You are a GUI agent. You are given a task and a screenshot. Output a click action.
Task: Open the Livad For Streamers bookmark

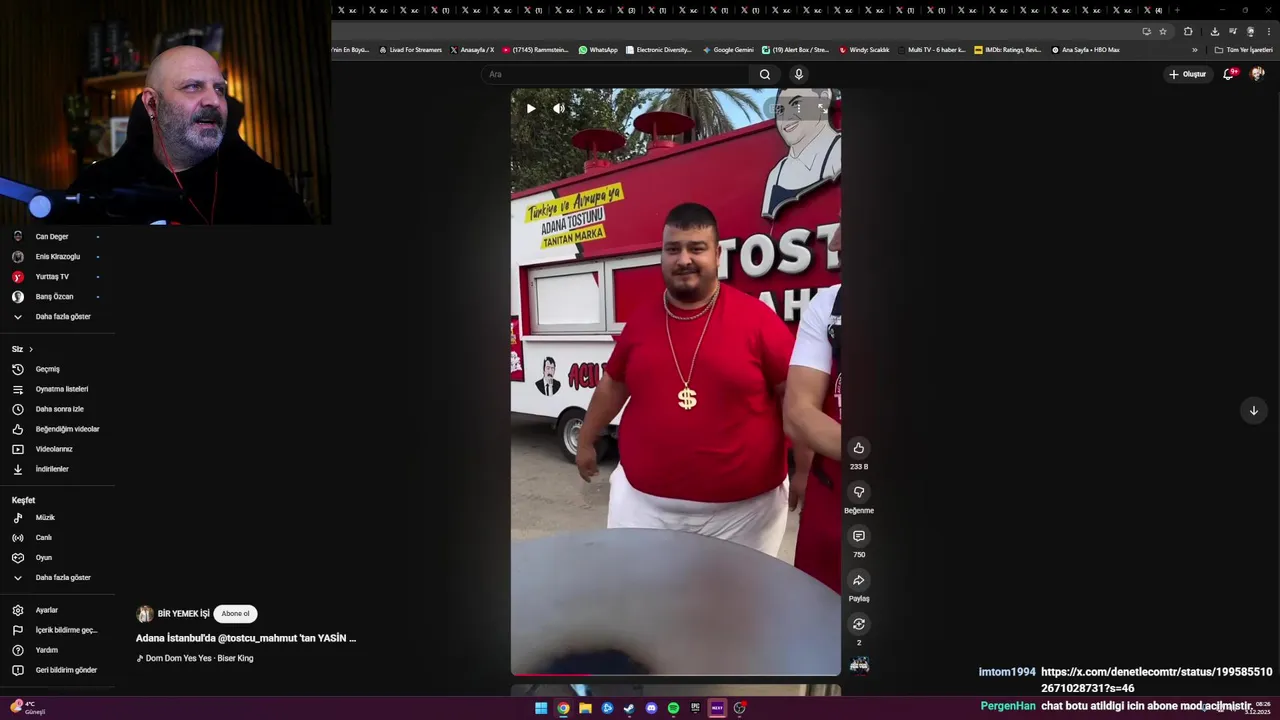pyautogui.click(x=410, y=50)
